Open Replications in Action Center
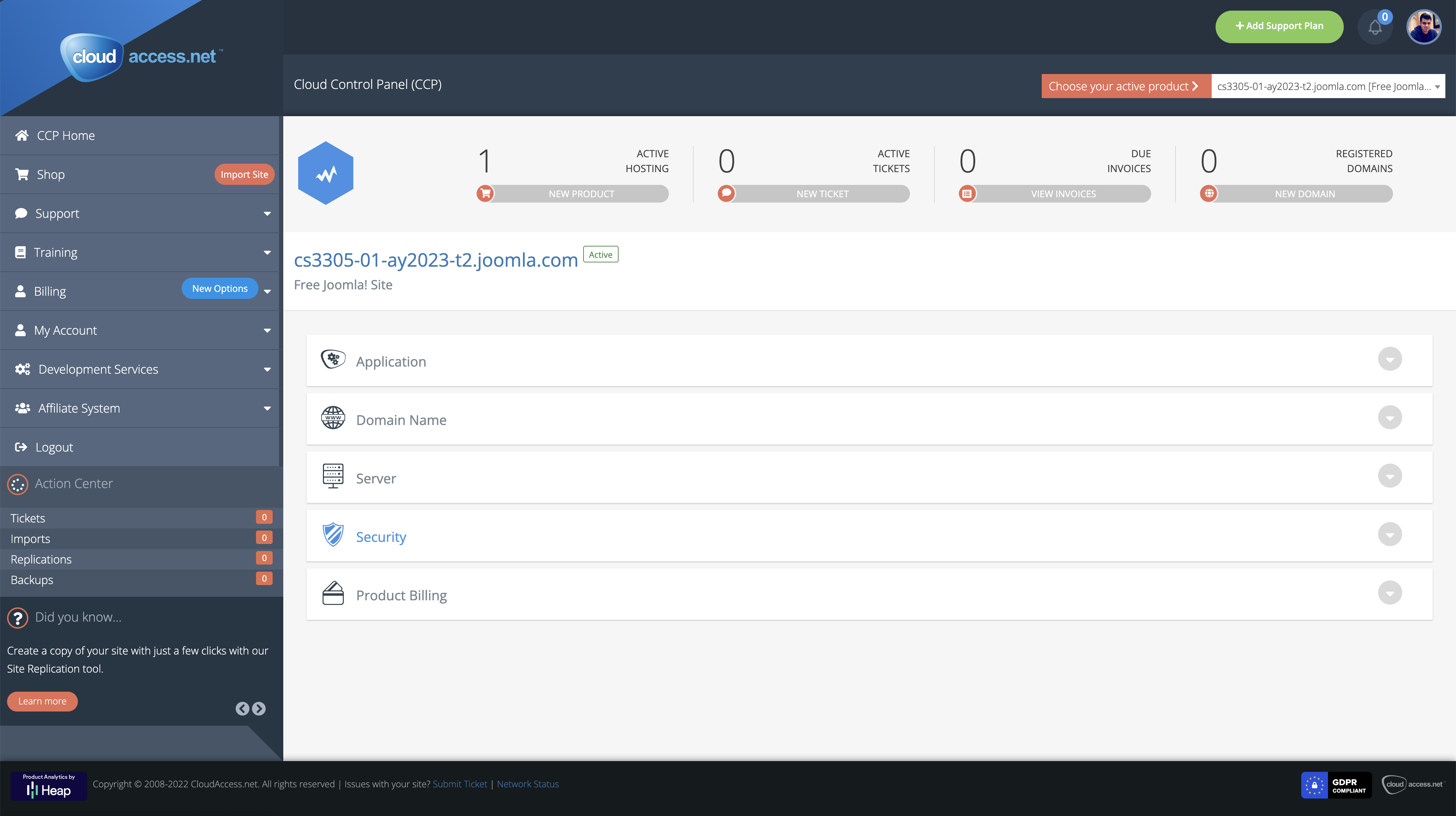Screen dimensions: 1456x816 pos(141,559)
